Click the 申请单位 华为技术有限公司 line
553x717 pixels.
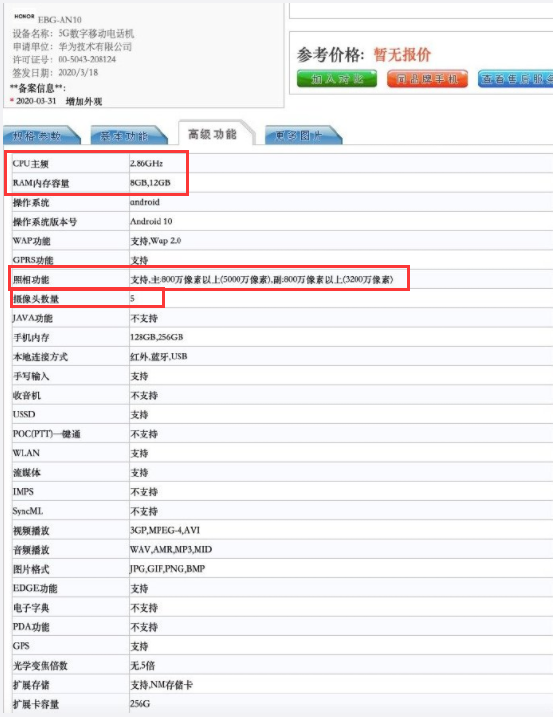(x=72, y=47)
